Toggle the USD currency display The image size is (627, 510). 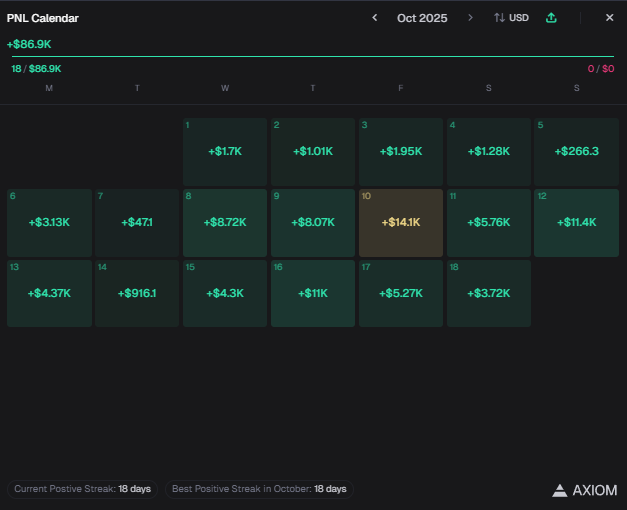(x=511, y=18)
